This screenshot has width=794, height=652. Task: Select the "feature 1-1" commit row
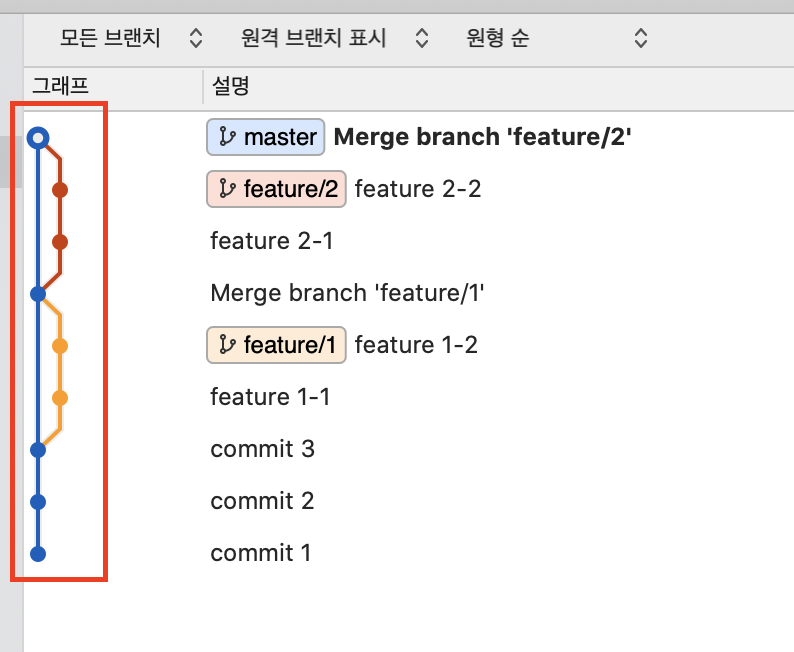coord(270,397)
